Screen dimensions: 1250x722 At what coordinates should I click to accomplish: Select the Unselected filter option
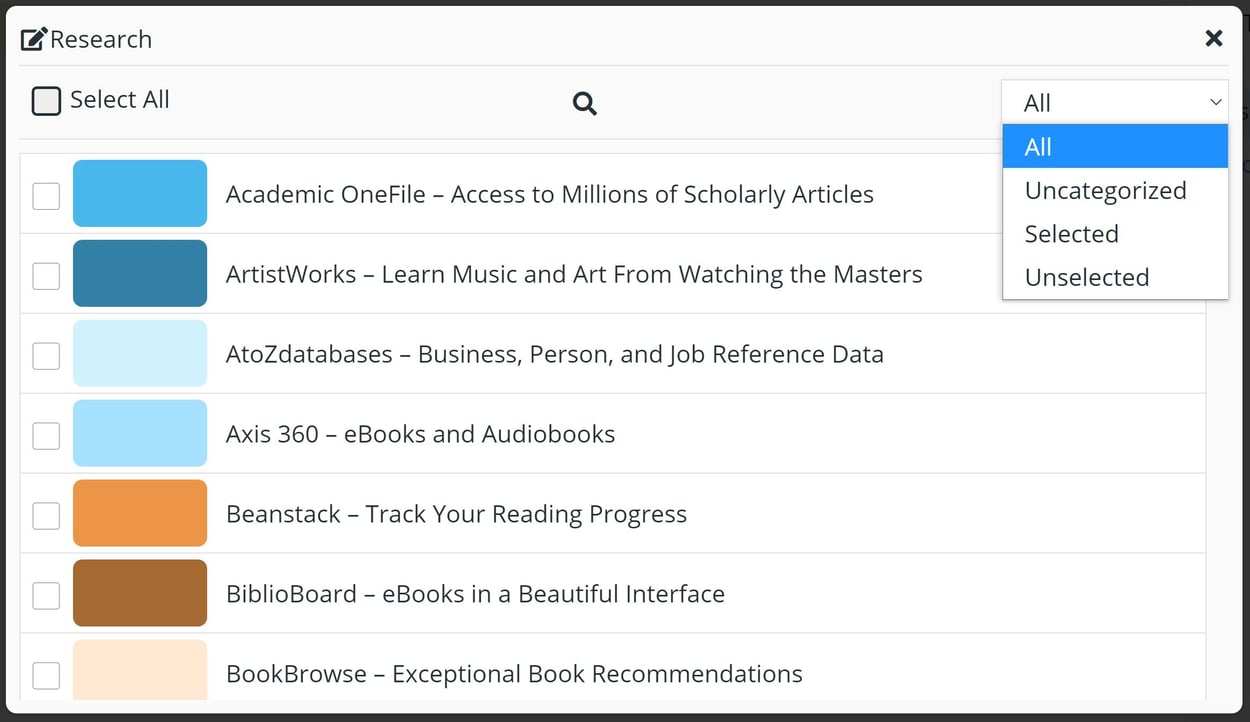(1087, 277)
